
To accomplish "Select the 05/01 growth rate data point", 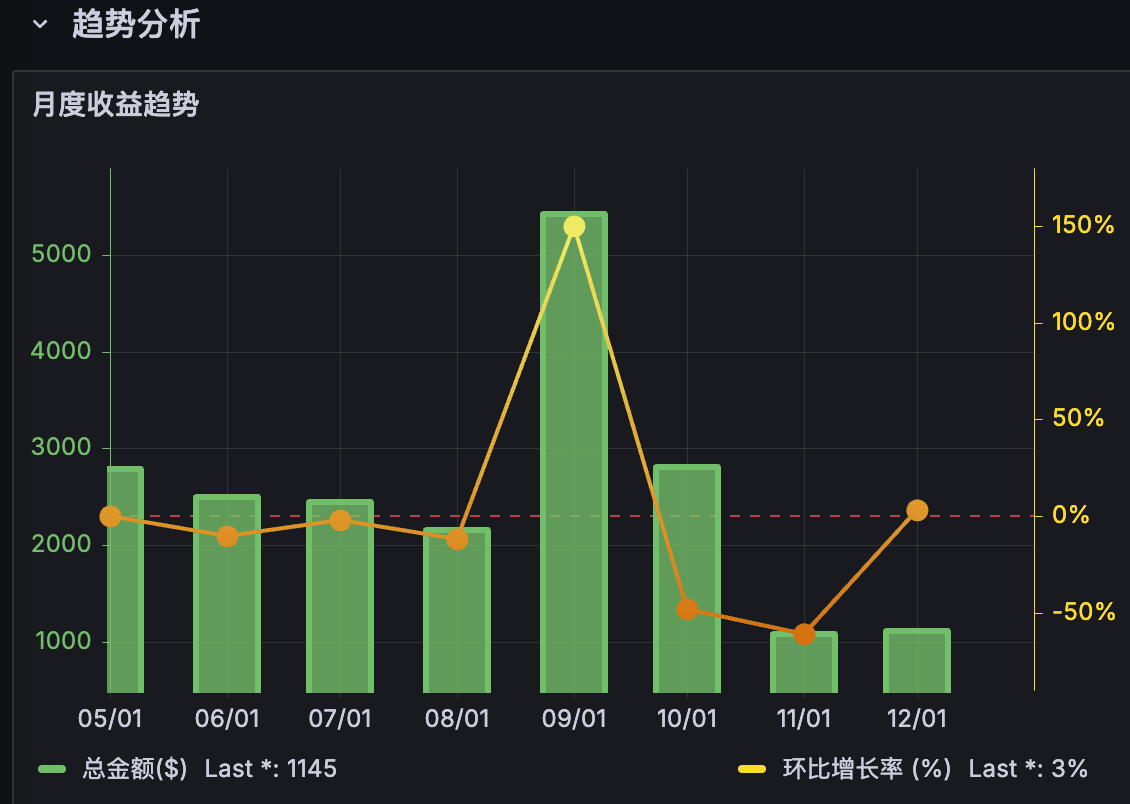I will pos(110,516).
